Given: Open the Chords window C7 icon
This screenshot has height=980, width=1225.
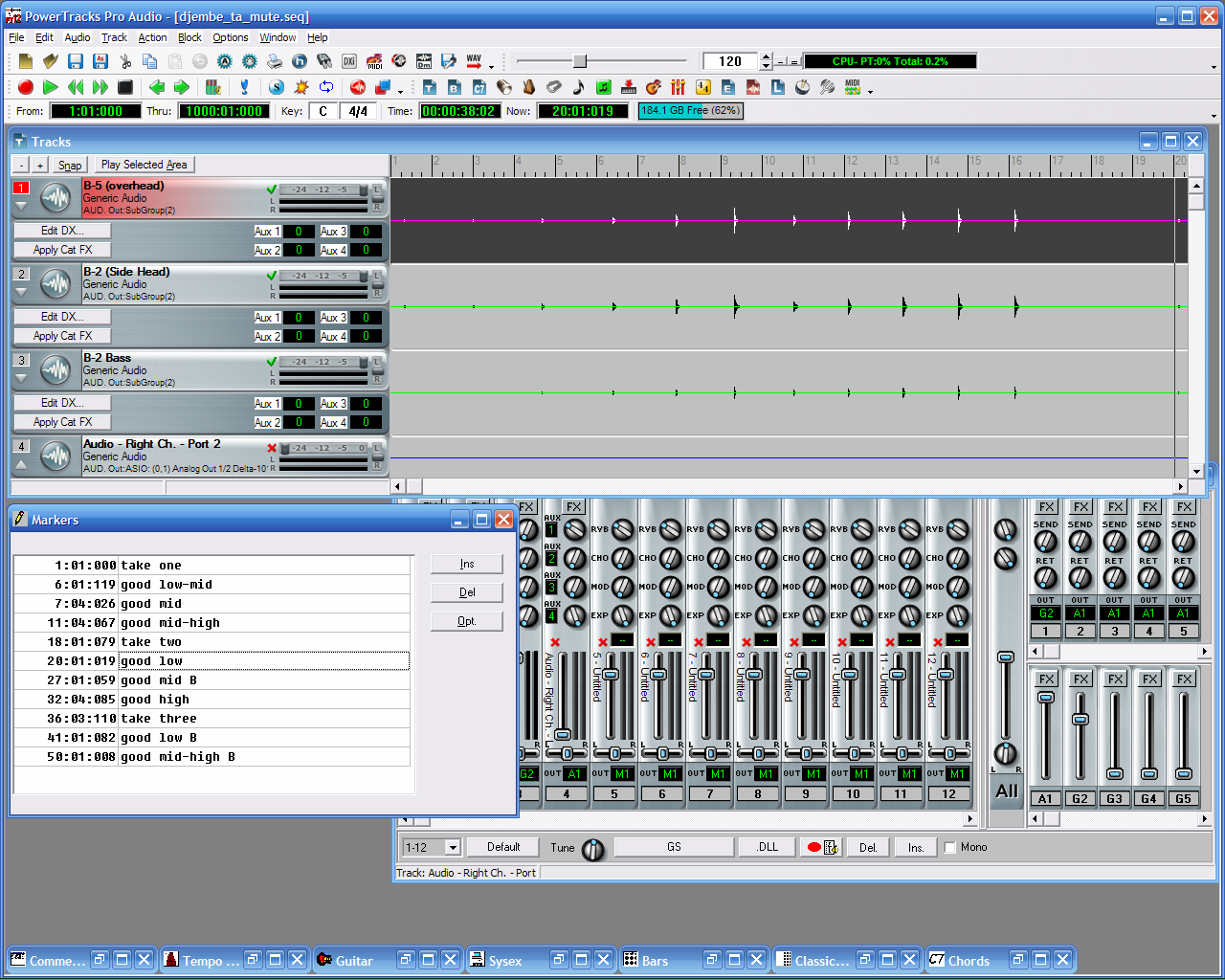Looking at the screenshot, I should 479,87.
